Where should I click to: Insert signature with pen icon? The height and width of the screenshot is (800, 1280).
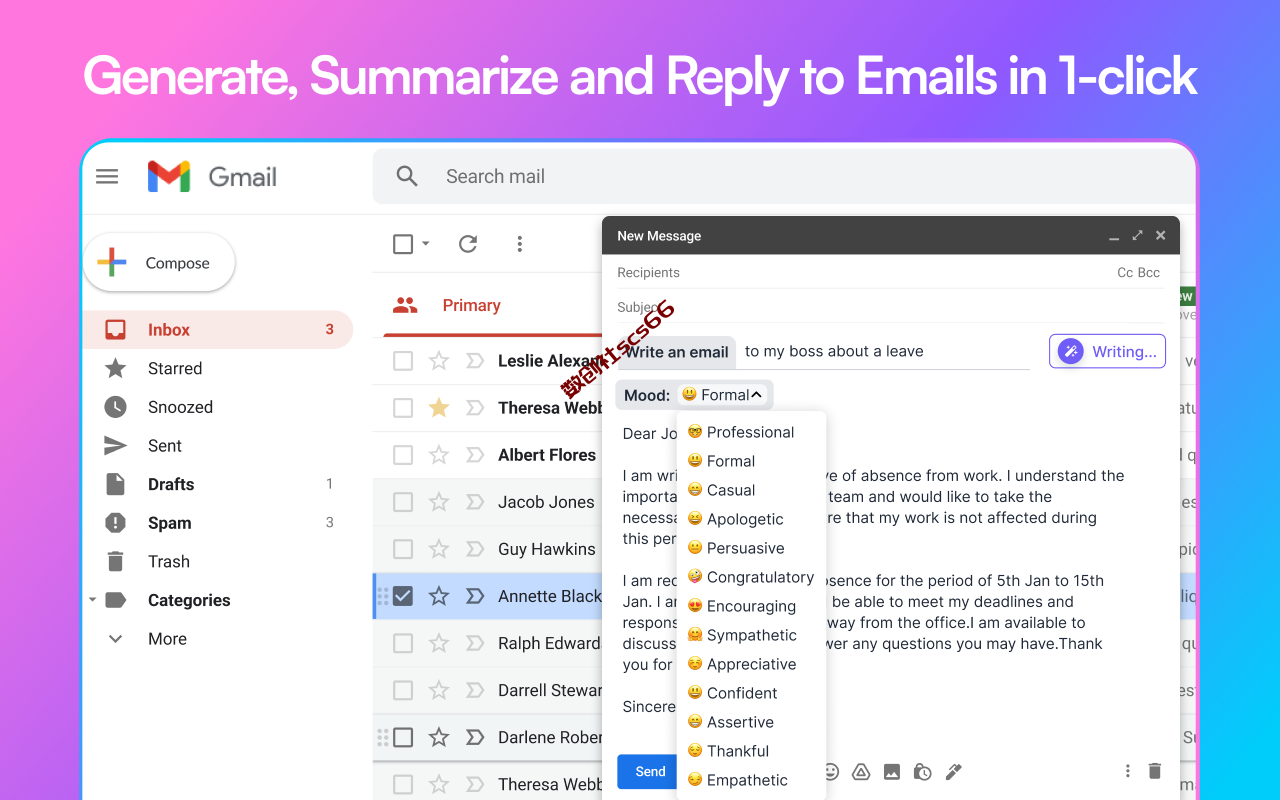[x=954, y=771]
